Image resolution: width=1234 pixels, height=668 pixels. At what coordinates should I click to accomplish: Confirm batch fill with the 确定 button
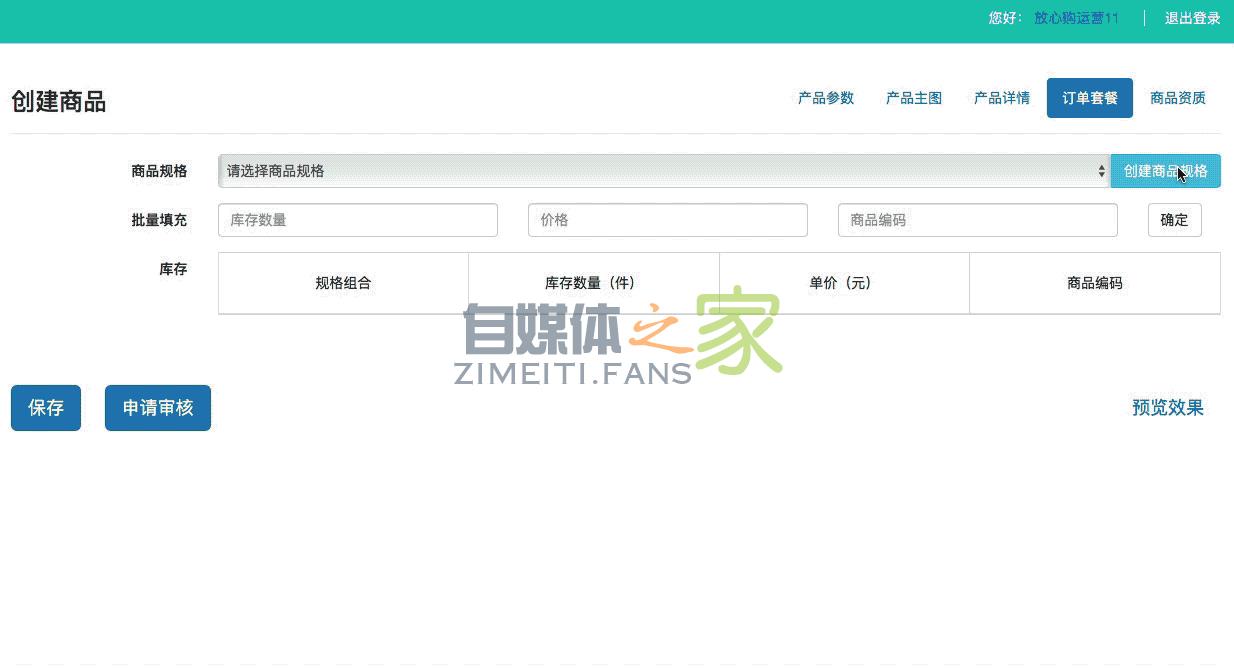(1174, 220)
